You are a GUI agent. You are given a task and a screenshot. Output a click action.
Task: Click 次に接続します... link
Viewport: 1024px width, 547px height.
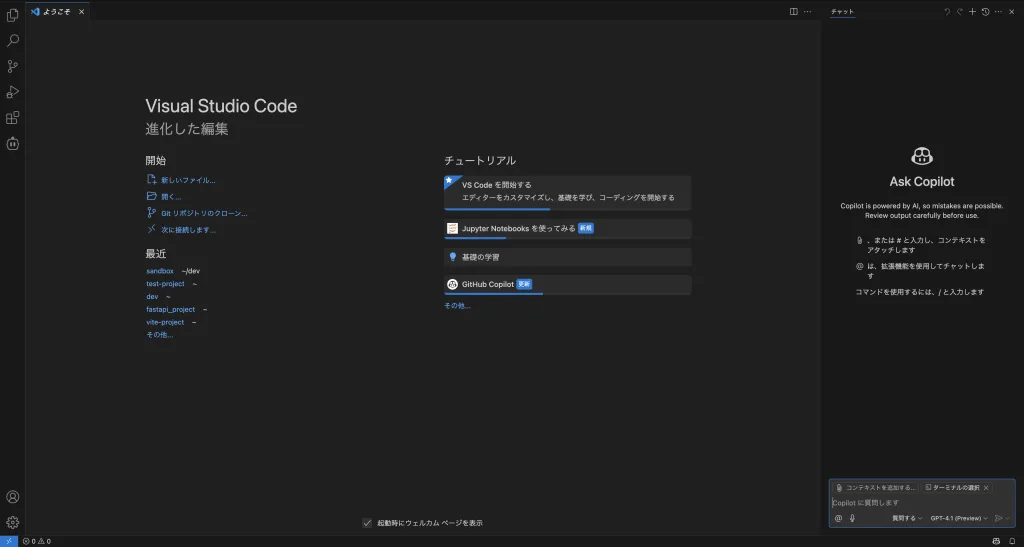point(189,230)
